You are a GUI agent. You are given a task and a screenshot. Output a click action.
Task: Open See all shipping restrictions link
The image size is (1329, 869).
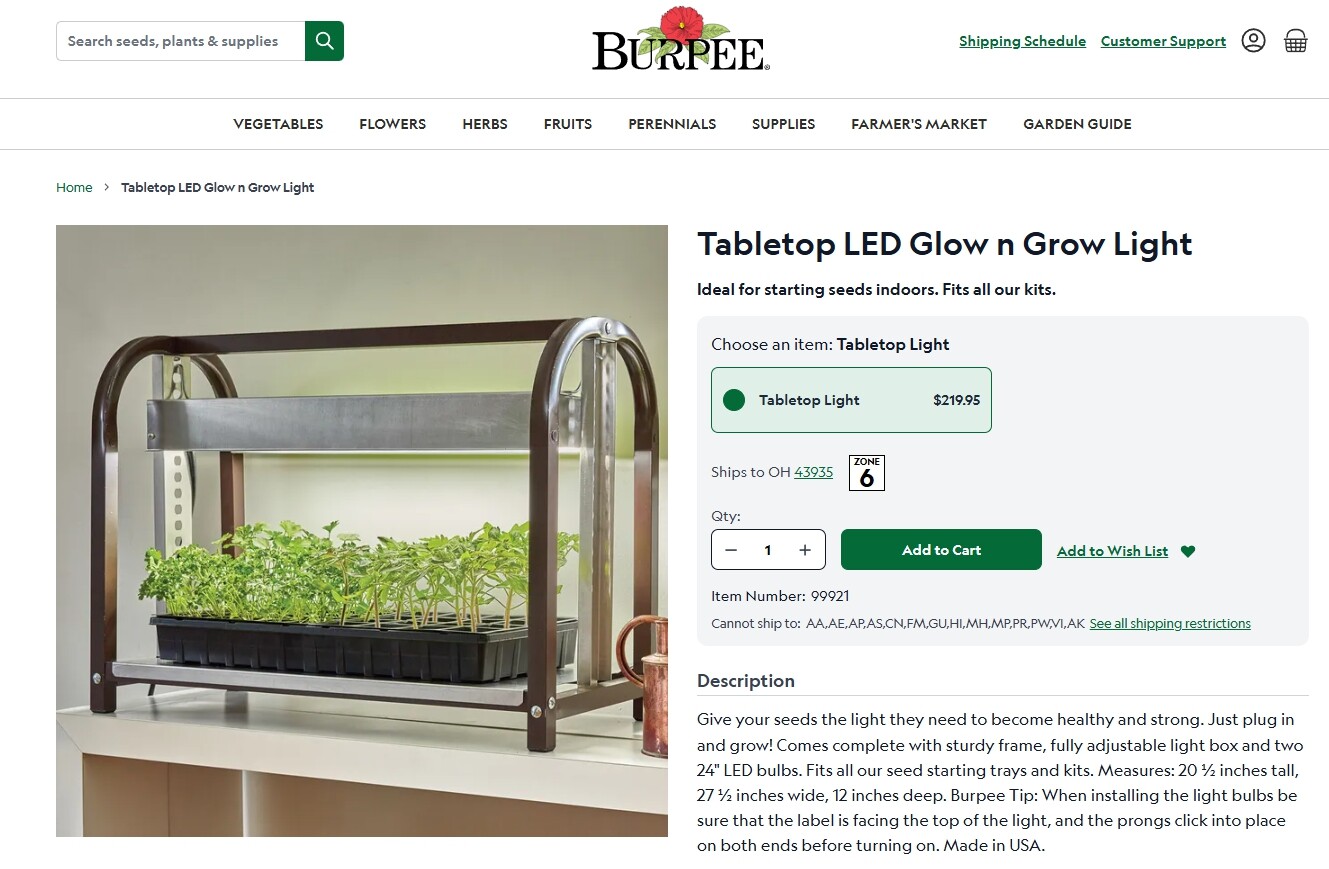click(1170, 623)
